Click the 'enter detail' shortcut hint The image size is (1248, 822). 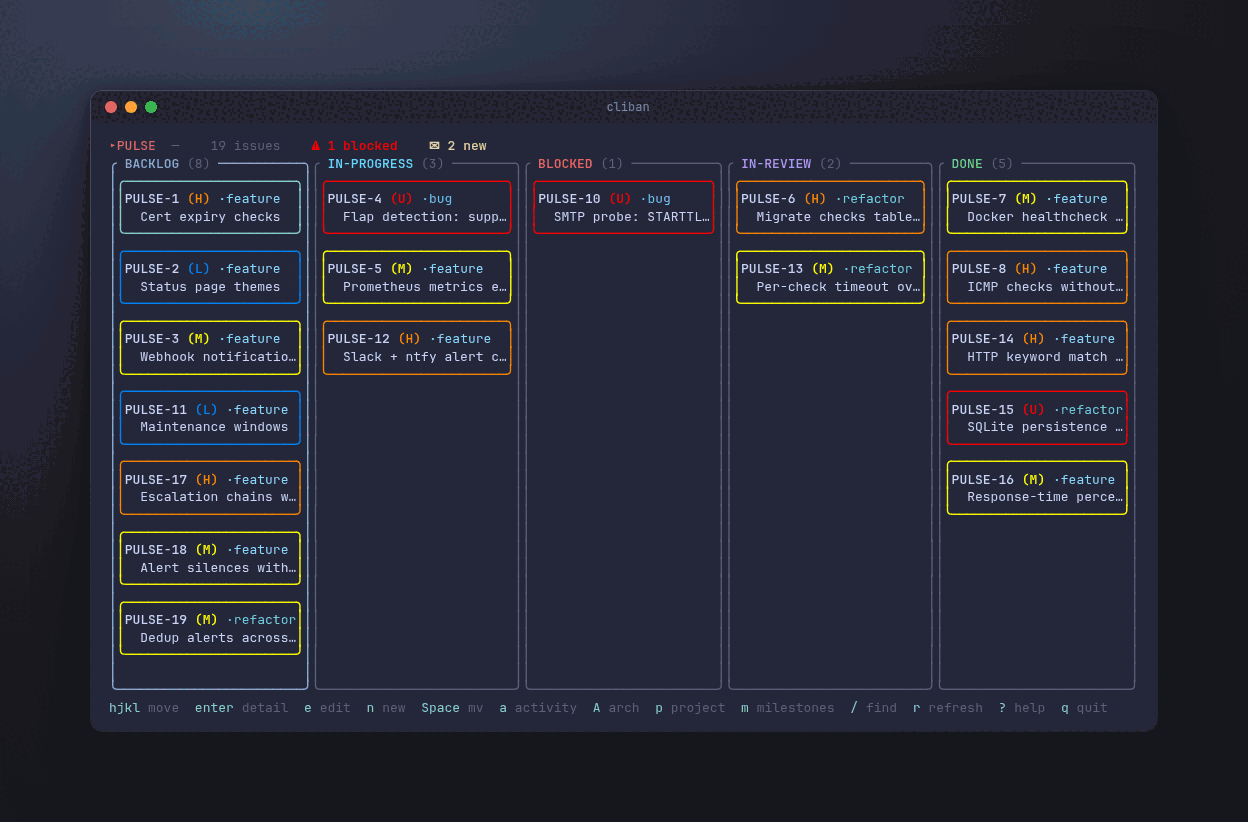(x=241, y=708)
